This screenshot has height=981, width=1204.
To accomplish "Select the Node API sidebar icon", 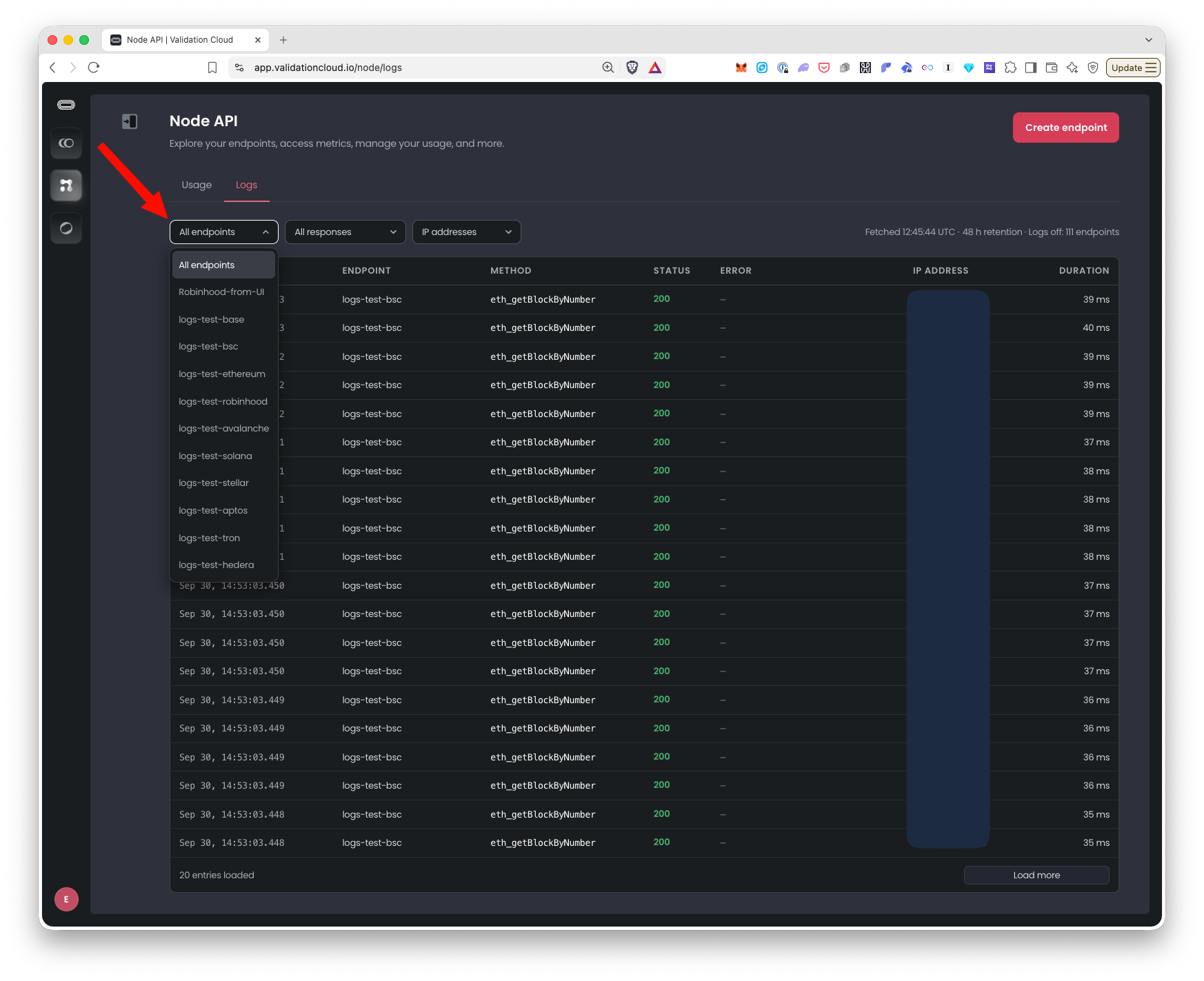I will (66, 185).
